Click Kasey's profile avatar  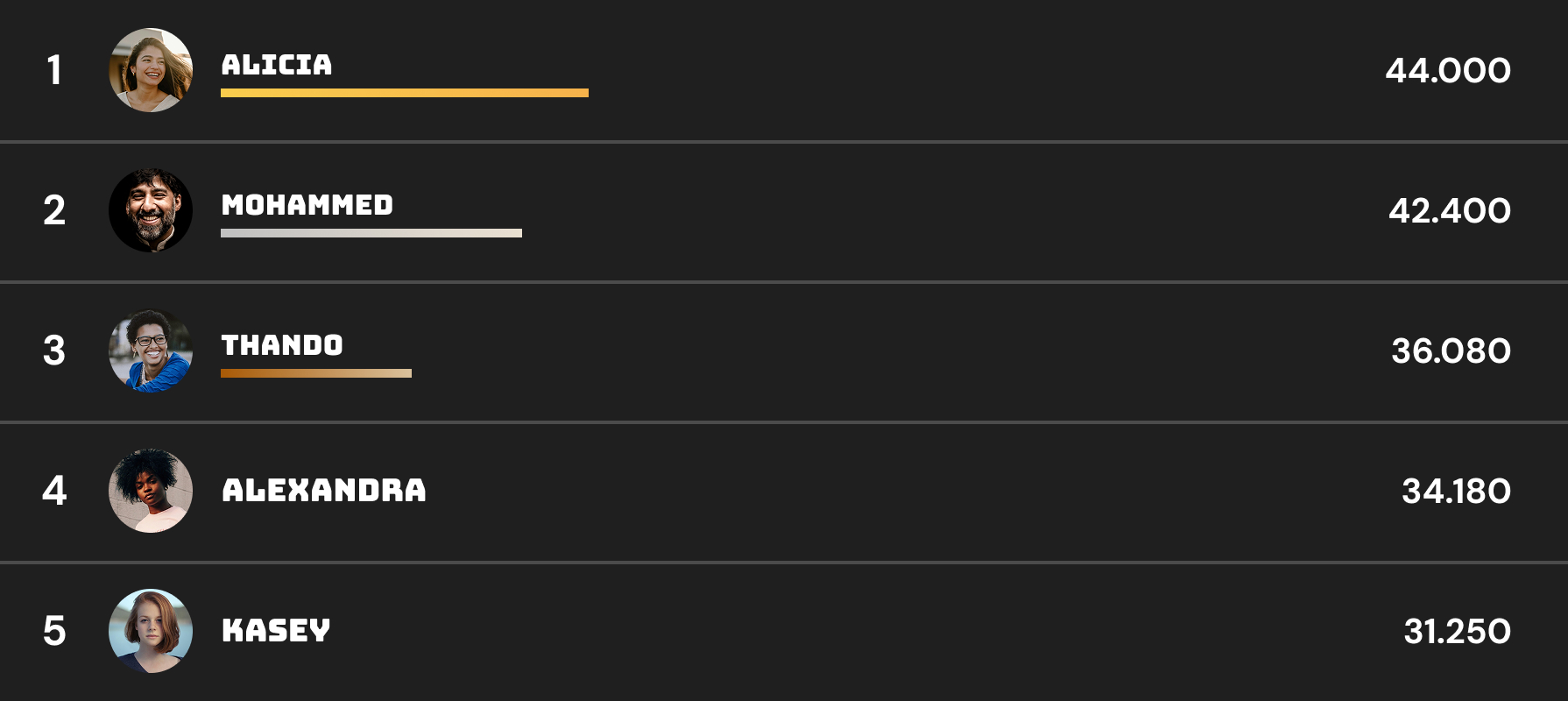[151, 631]
